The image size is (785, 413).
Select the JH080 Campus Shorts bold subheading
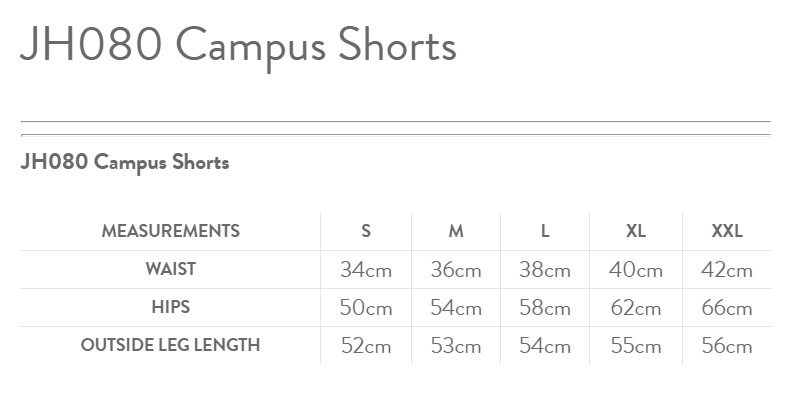point(125,162)
